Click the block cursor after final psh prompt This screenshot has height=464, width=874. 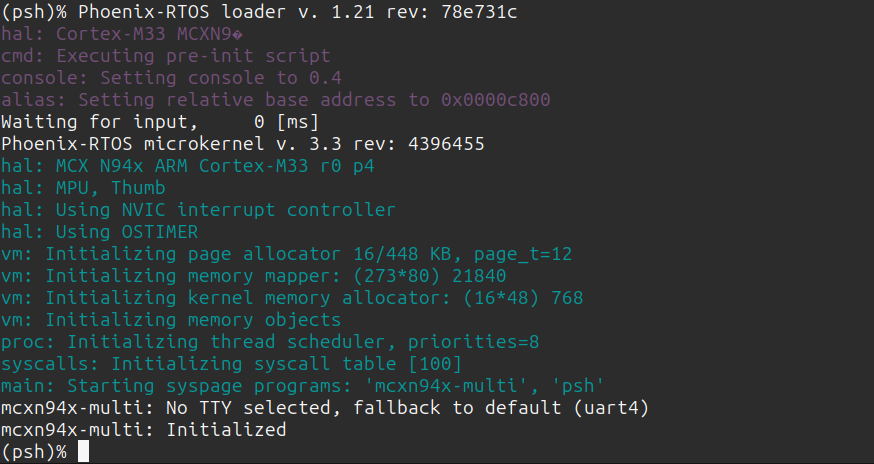tap(83, 451)
